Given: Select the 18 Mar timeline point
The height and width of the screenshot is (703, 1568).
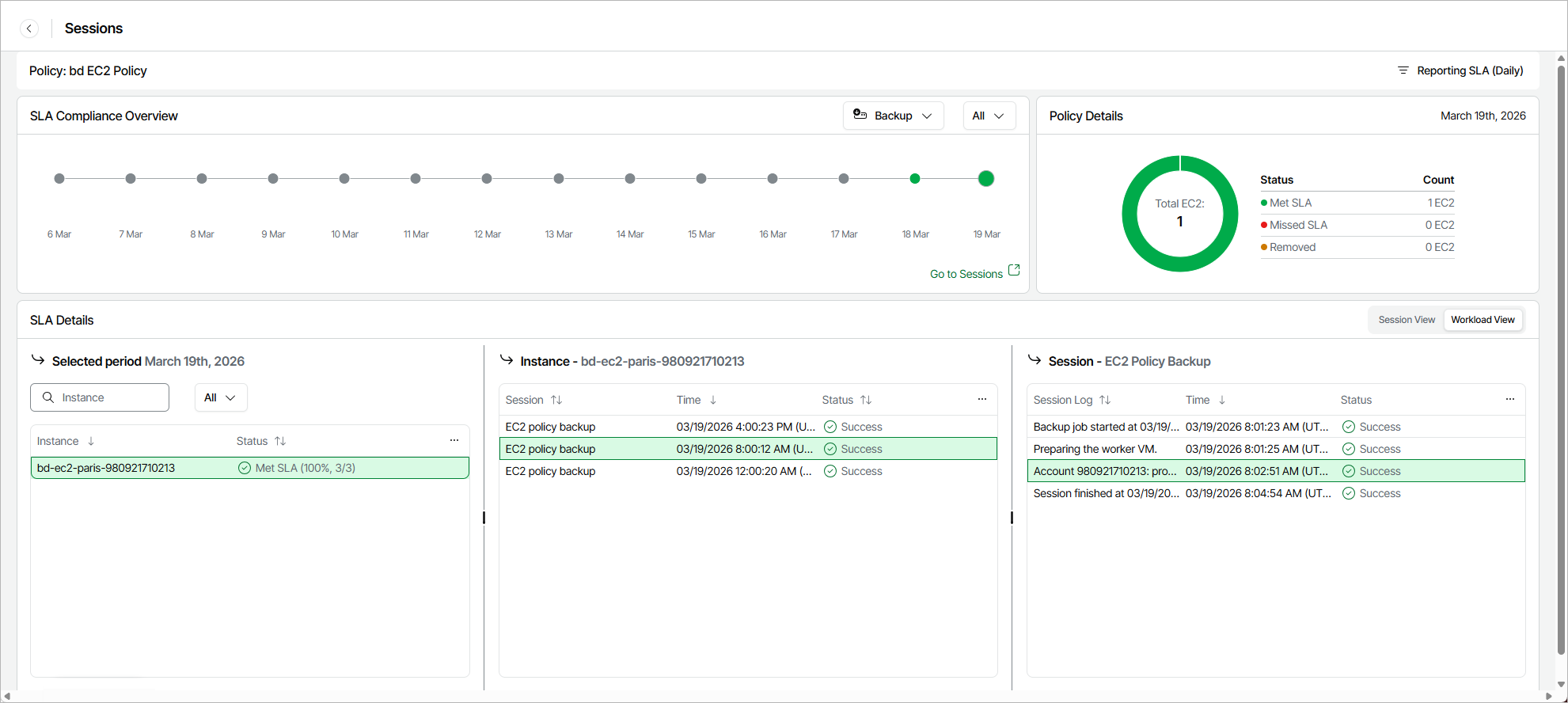Looking at the screenshot, I should point(915,179).
